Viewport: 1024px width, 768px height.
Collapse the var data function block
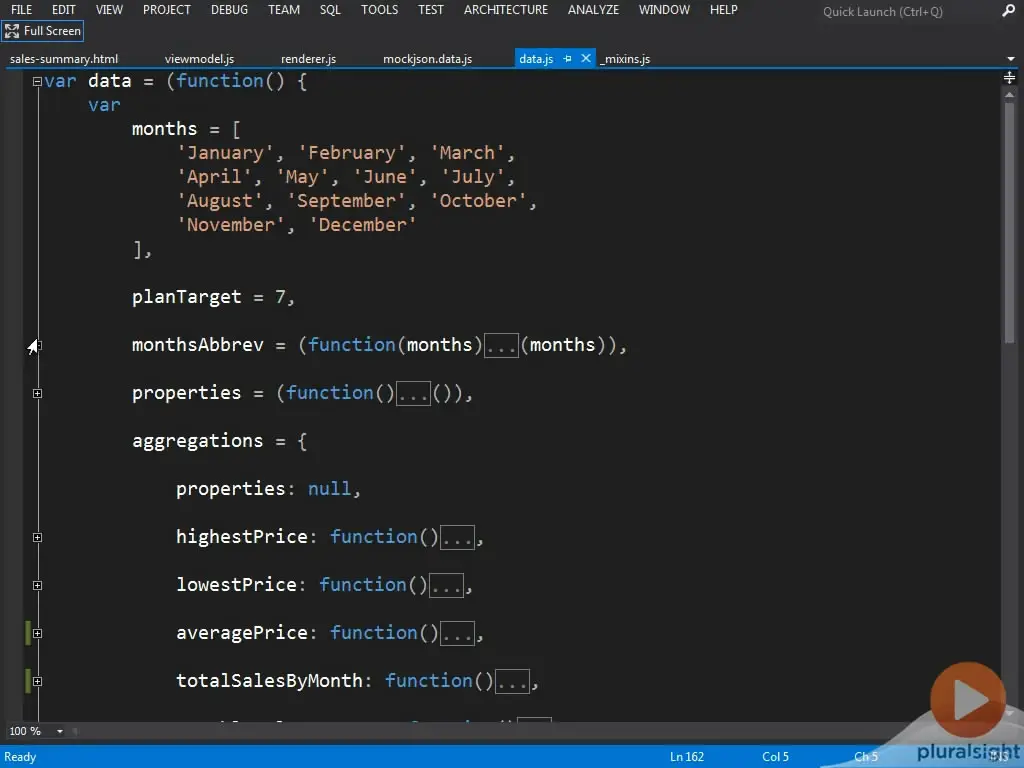[x=37, y=82]
